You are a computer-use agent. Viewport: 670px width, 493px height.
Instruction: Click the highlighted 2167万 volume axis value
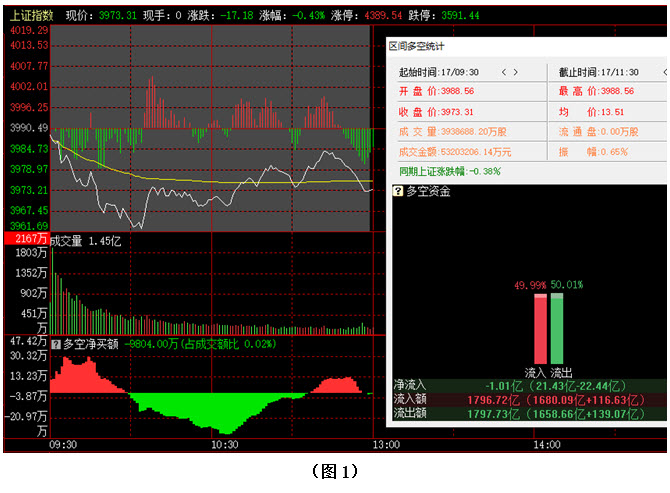coord(24,240)
